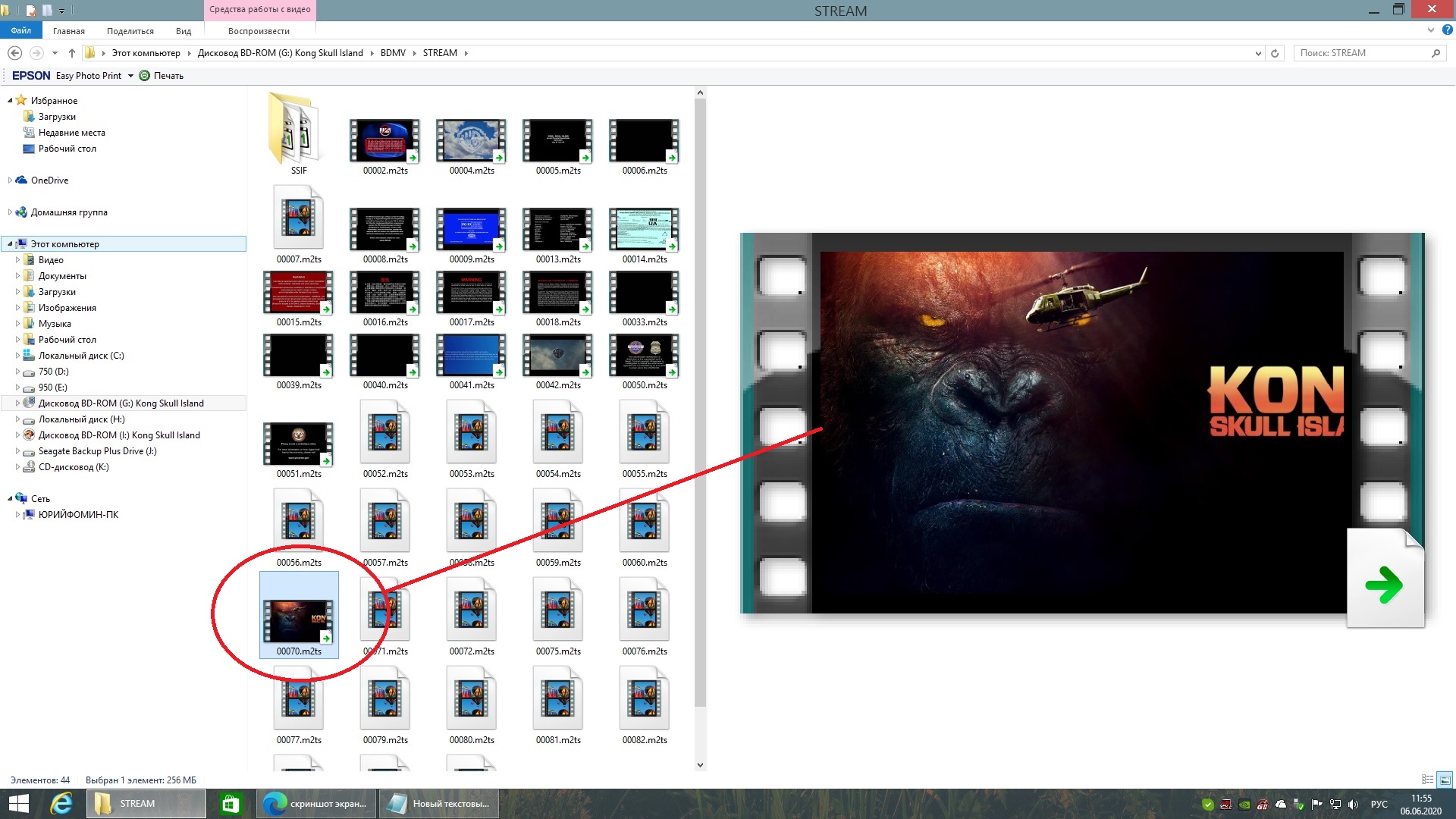Open the Windows Store taskbar icon

(x=231, y=804)
